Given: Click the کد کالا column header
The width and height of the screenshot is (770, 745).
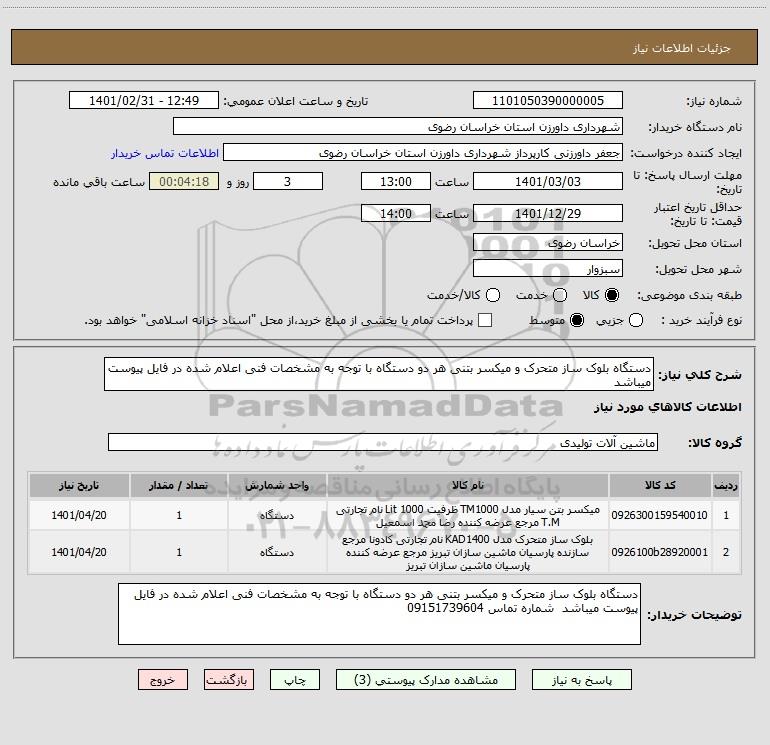Looking at the screenshot, I should pos(660,486).
